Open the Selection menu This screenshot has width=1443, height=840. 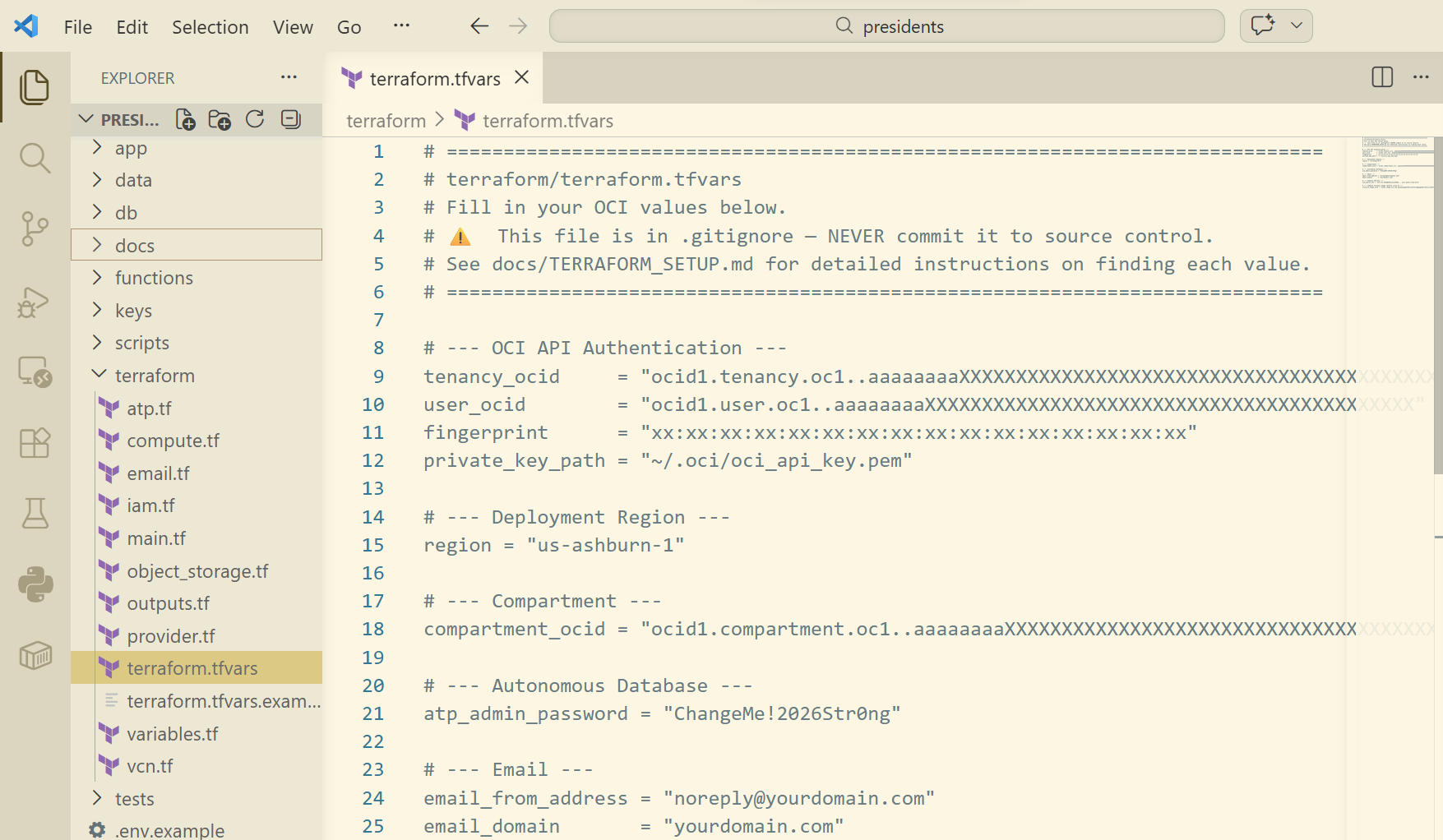click(x=210, y=27)
